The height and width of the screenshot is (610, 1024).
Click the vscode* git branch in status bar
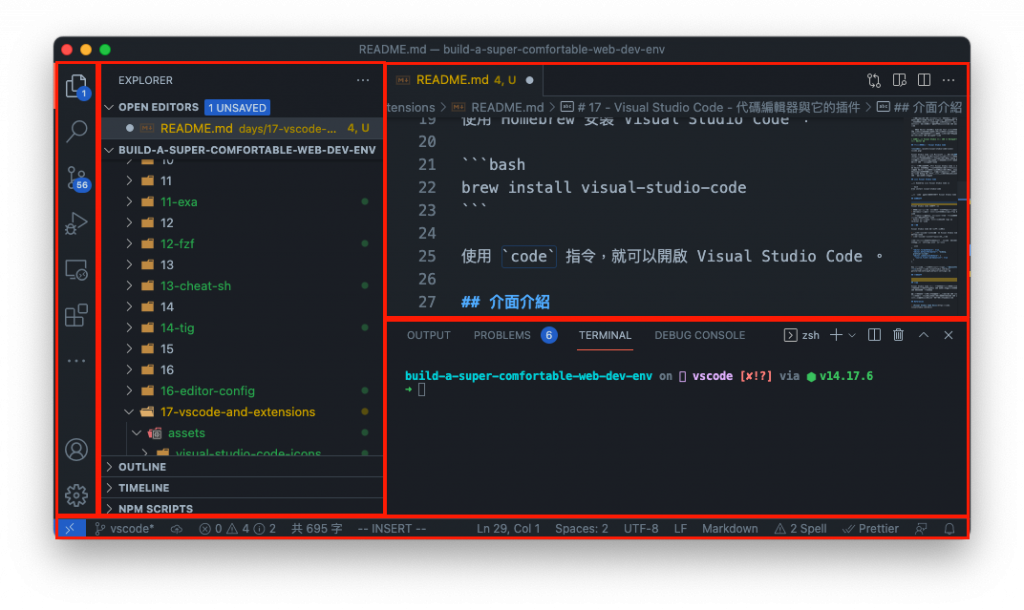pyautogui.click(x=125, y=529)
